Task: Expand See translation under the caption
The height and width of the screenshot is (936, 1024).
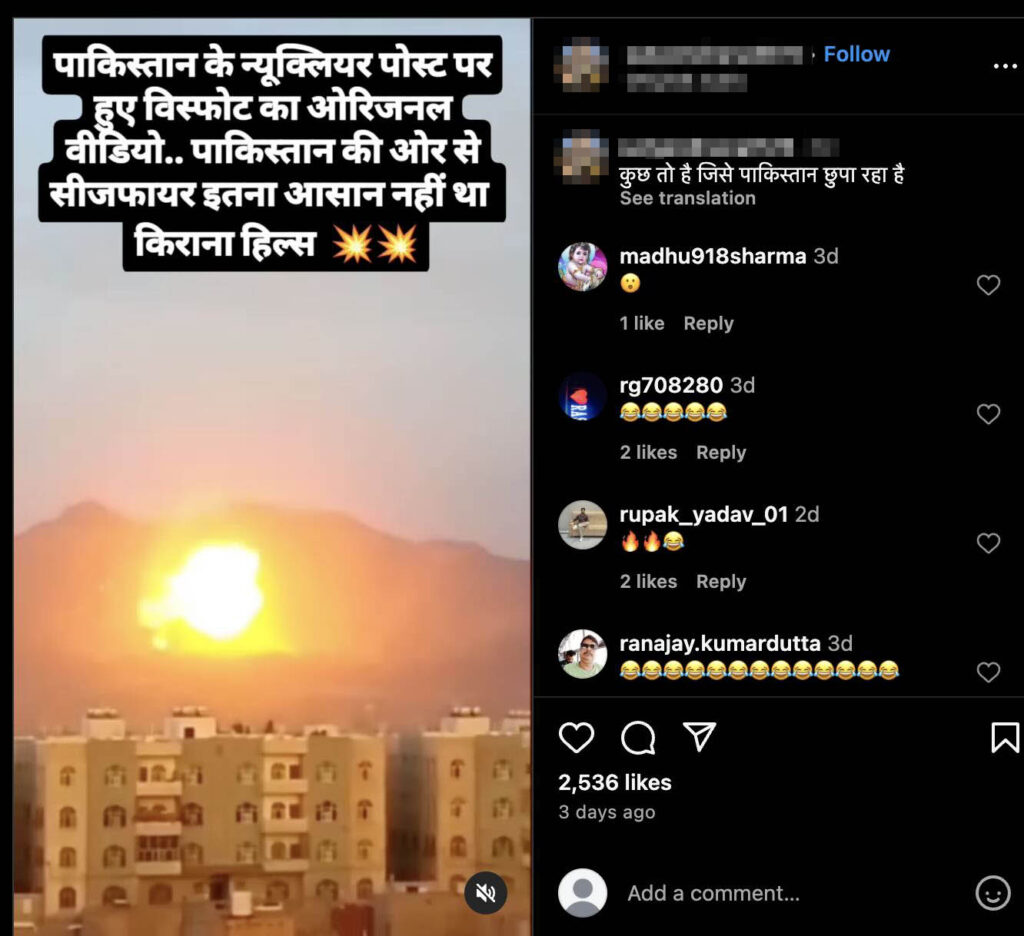Action: (x=687, y=198)
